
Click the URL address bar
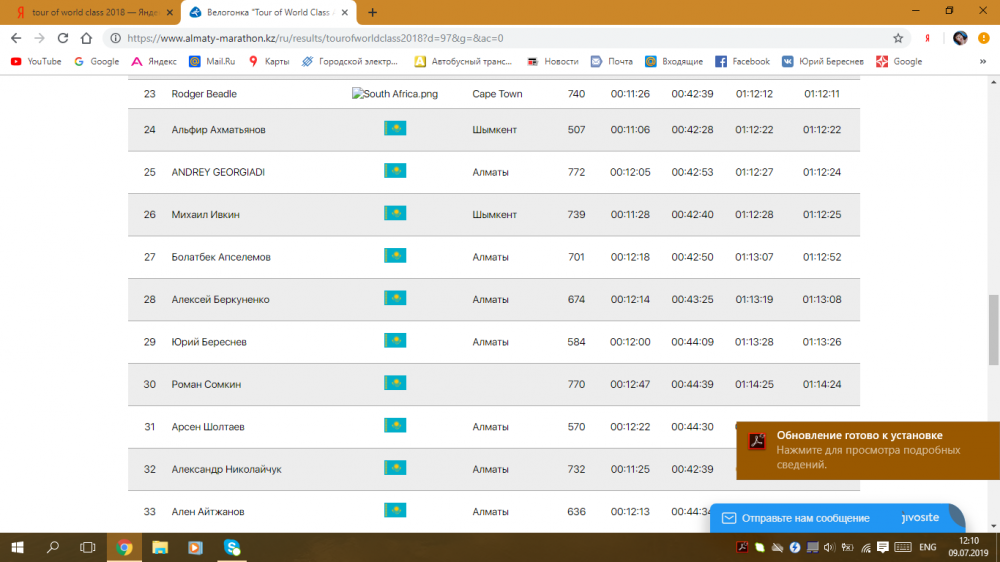500,38
